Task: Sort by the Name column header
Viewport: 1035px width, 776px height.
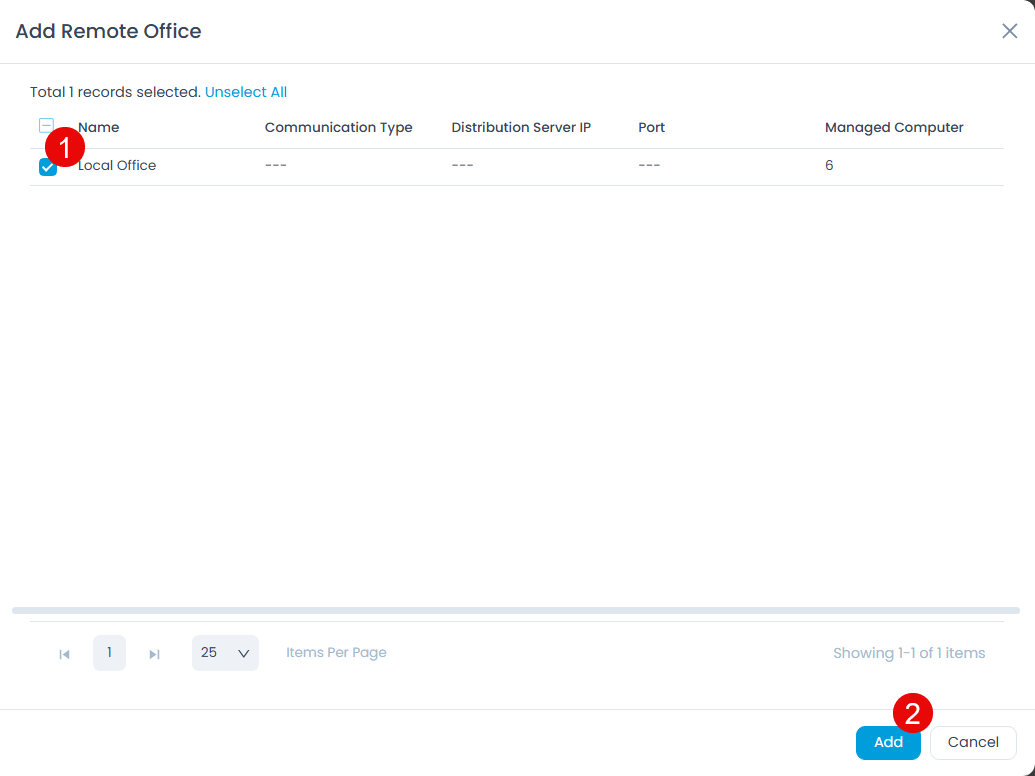Action: coord(98,127)
